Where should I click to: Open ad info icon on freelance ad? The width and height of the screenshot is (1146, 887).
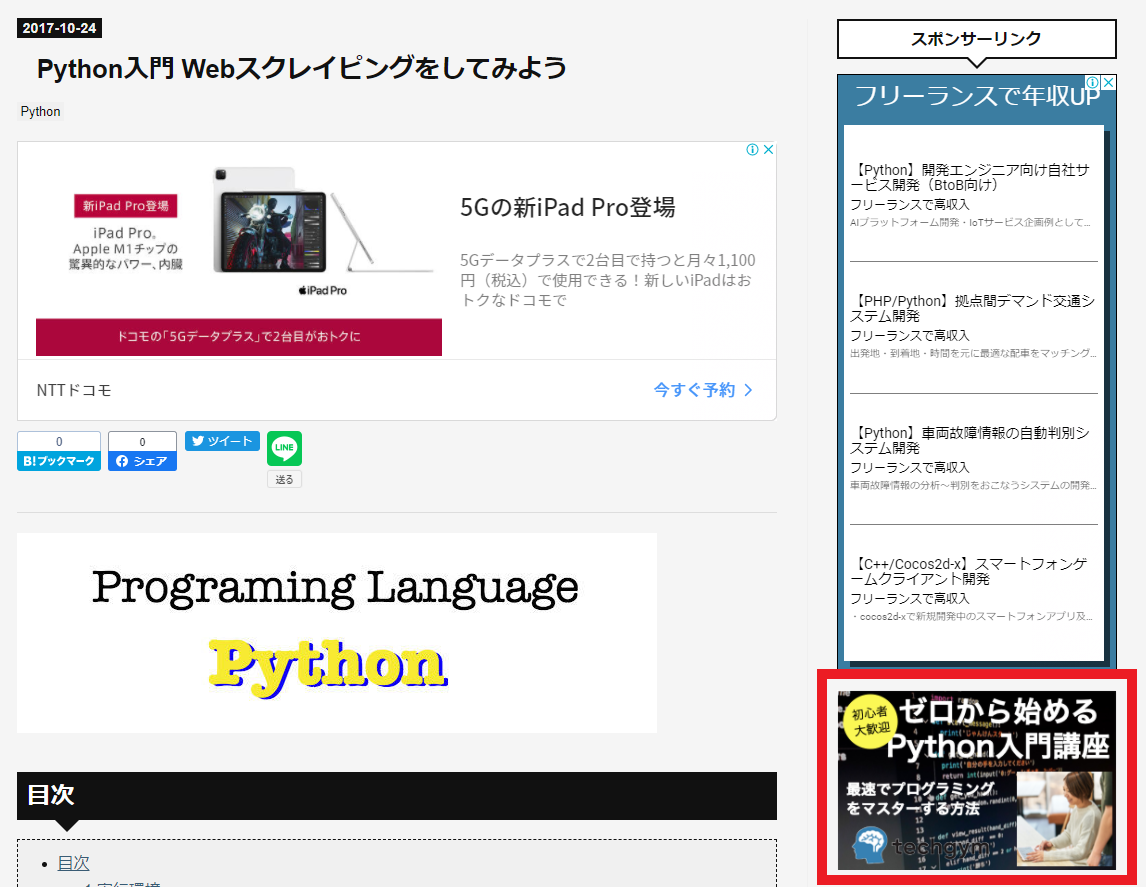tap(1093, 83)
